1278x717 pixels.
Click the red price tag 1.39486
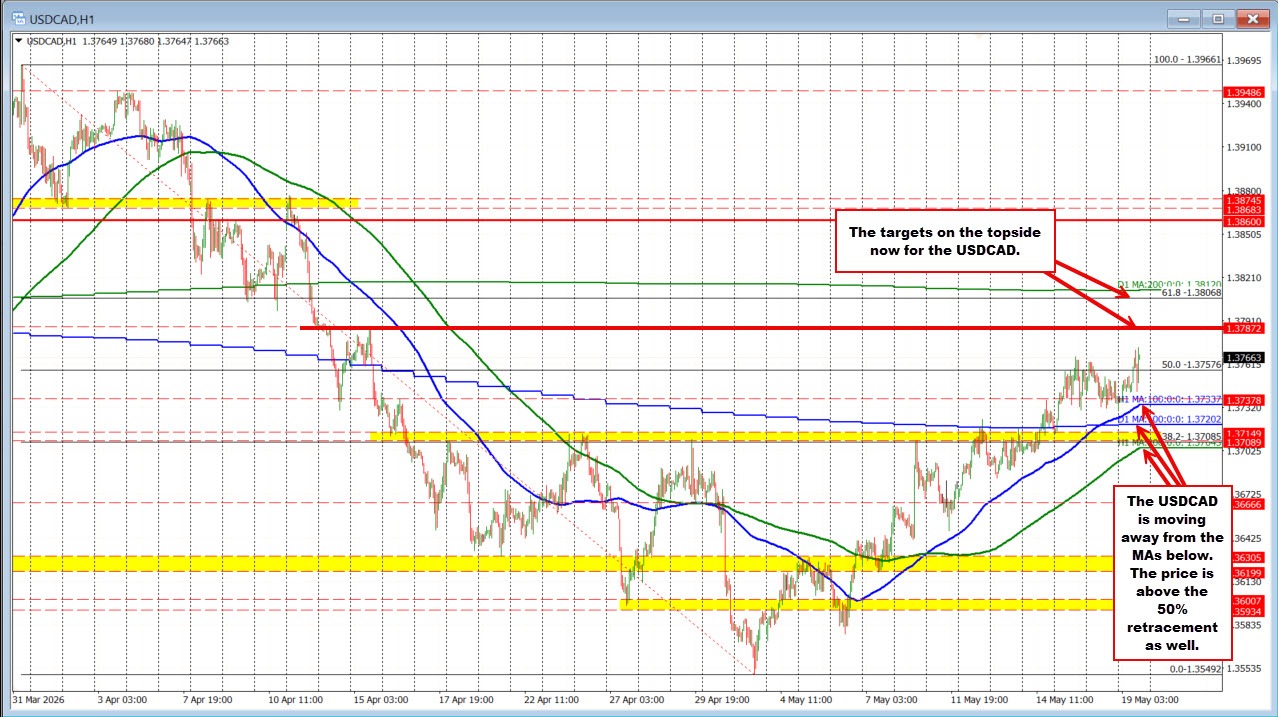point(1243,91)
